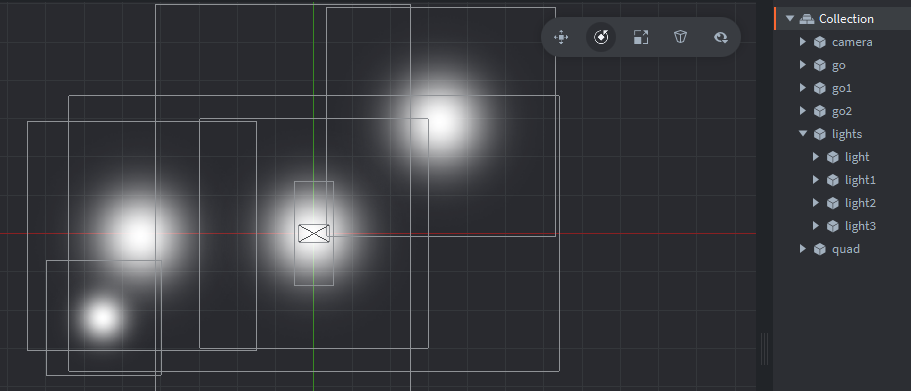This screenshot has width=911, height=391.
Task: Select the quad item in outline
Action: [x=845, y=249]
